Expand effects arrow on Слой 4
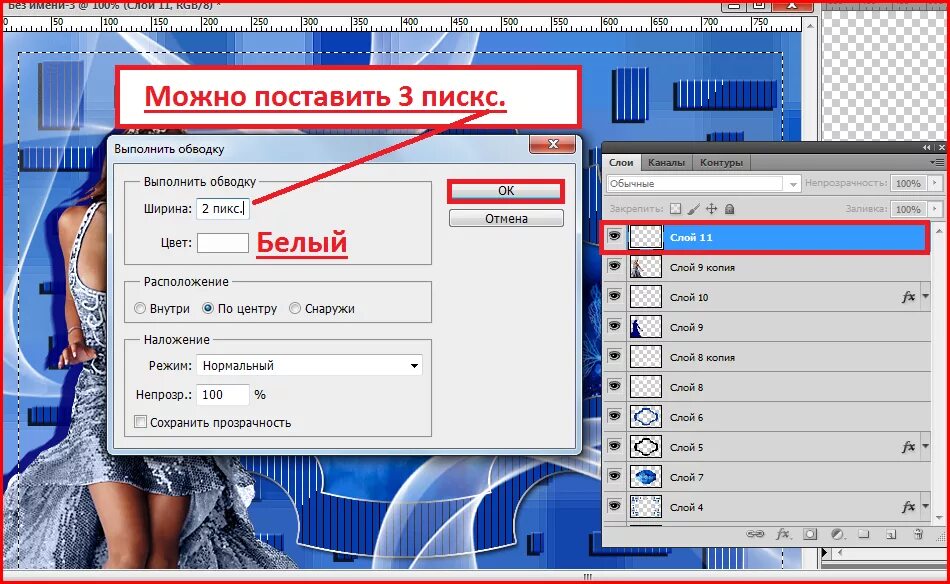 925,506
